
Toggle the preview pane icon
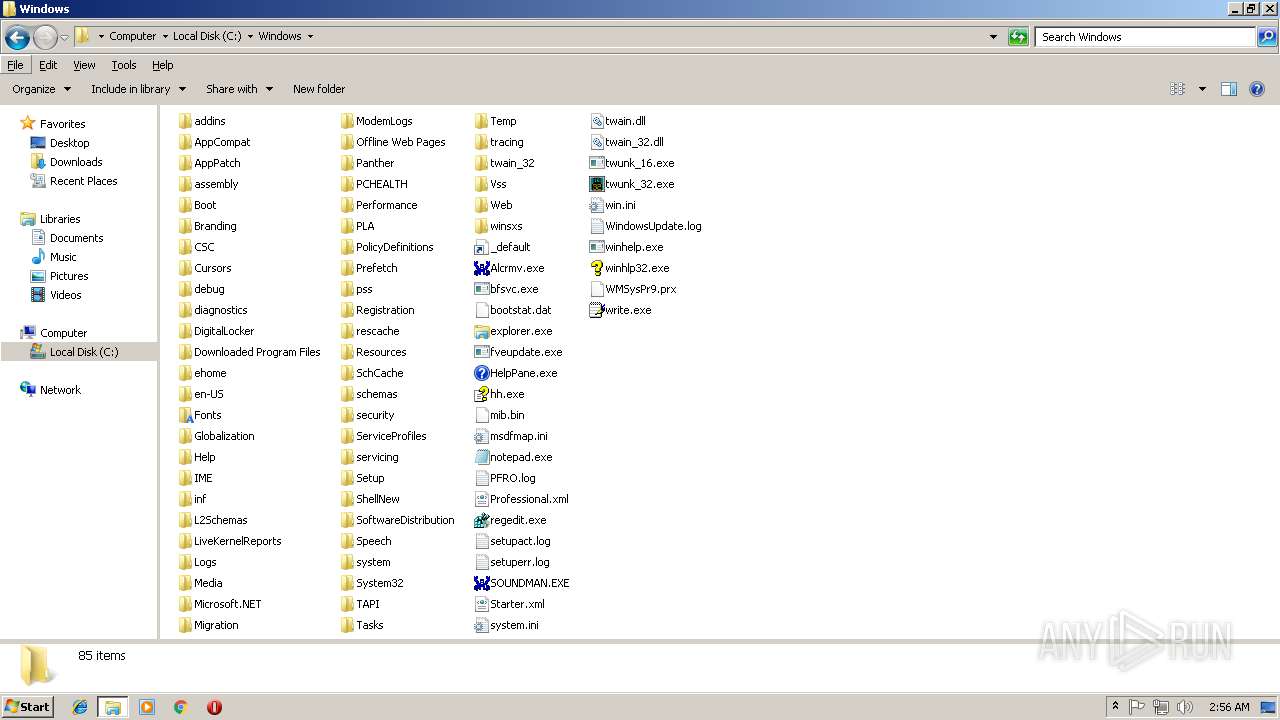1229,89
